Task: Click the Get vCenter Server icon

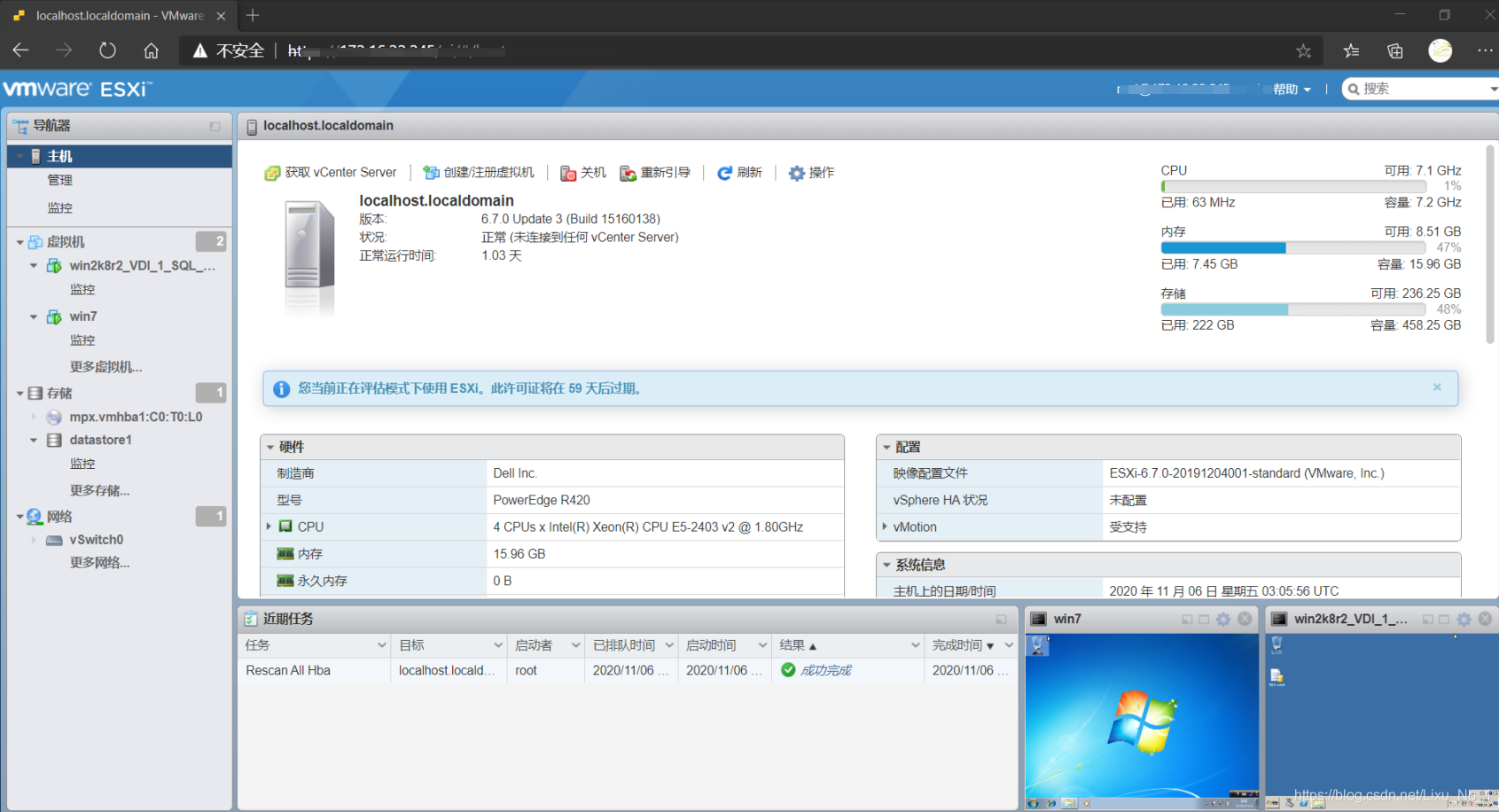Action: coord(272,173)
